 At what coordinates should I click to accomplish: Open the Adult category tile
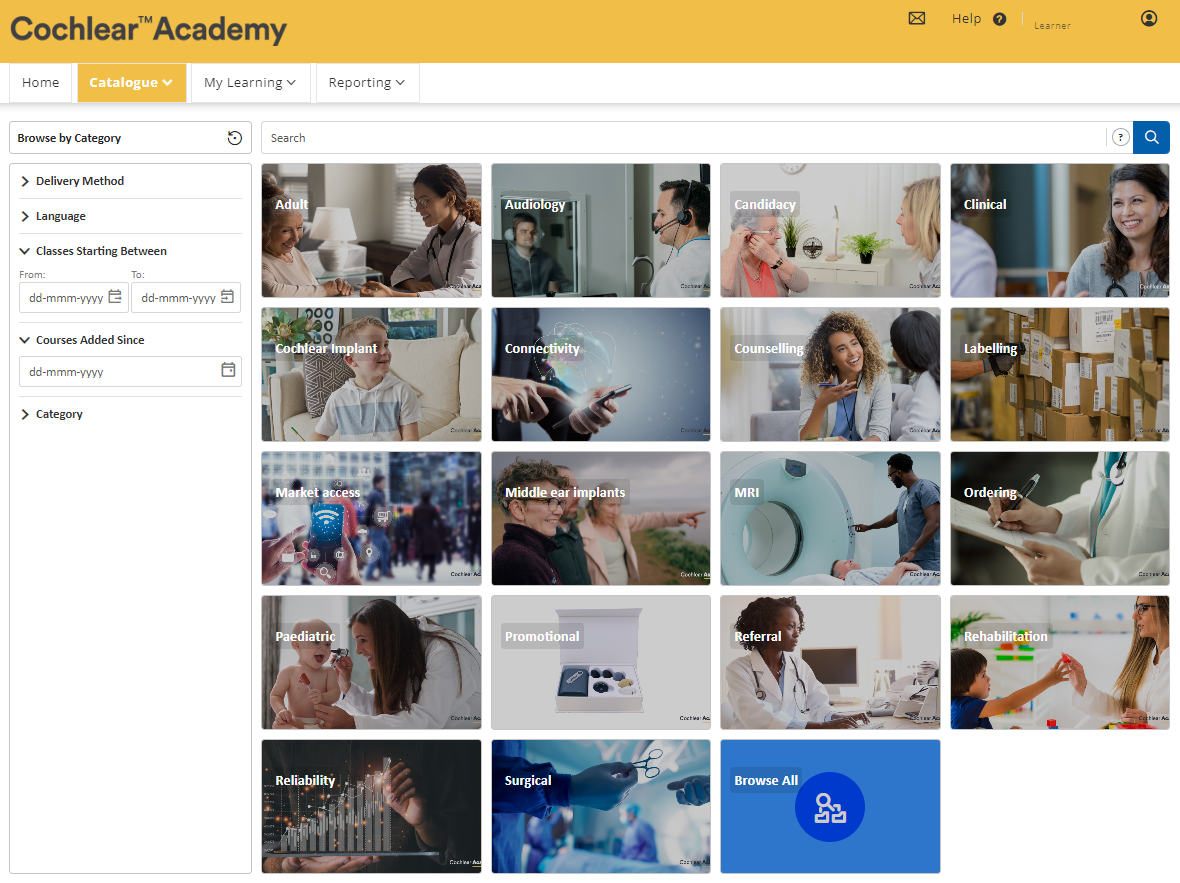point(372,230)
